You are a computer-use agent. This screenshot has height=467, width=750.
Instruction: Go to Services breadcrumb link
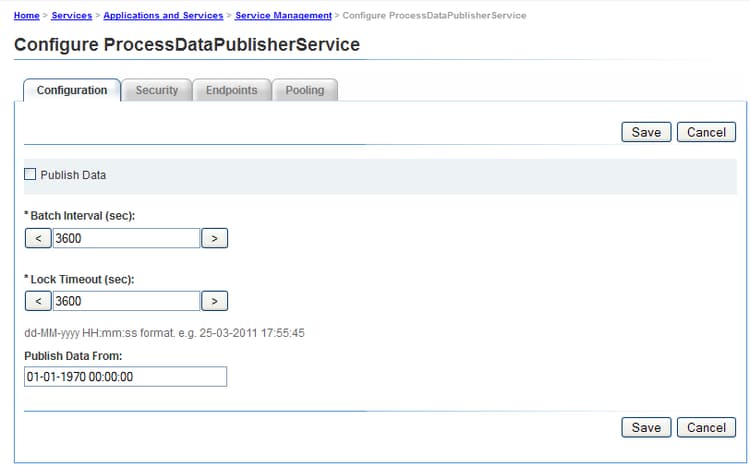[x=72, y=15]
